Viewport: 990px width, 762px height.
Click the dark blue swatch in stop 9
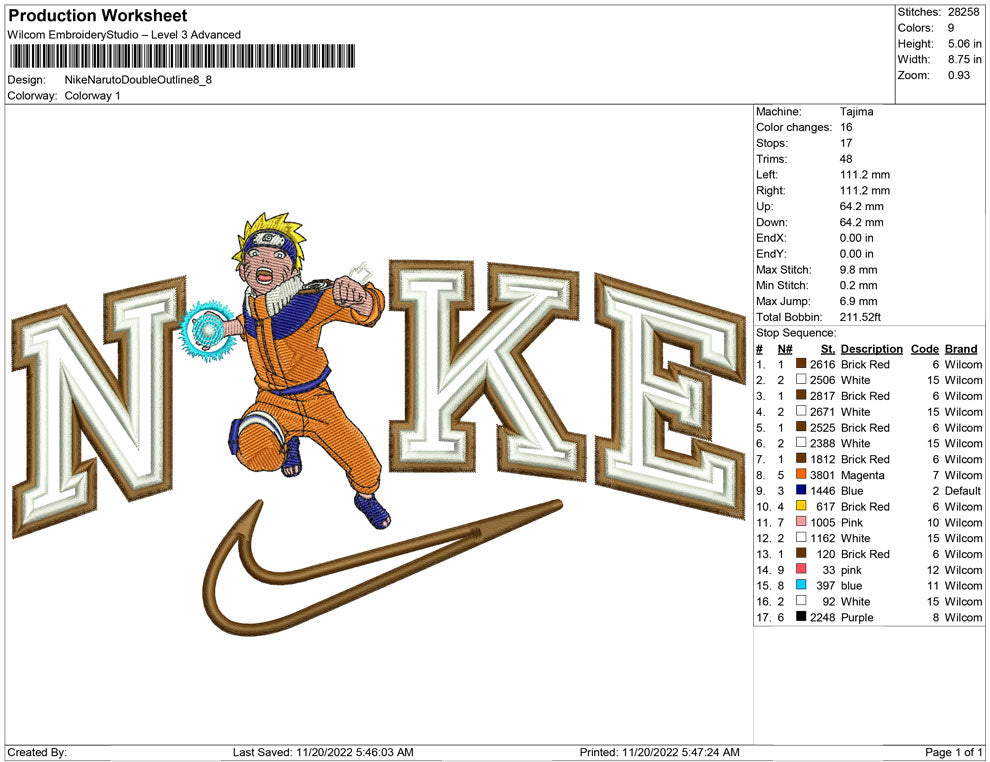pos(801,491)
